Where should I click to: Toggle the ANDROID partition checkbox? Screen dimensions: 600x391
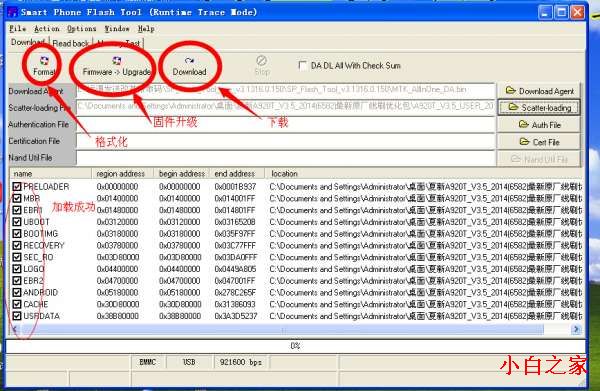point(16,293)
